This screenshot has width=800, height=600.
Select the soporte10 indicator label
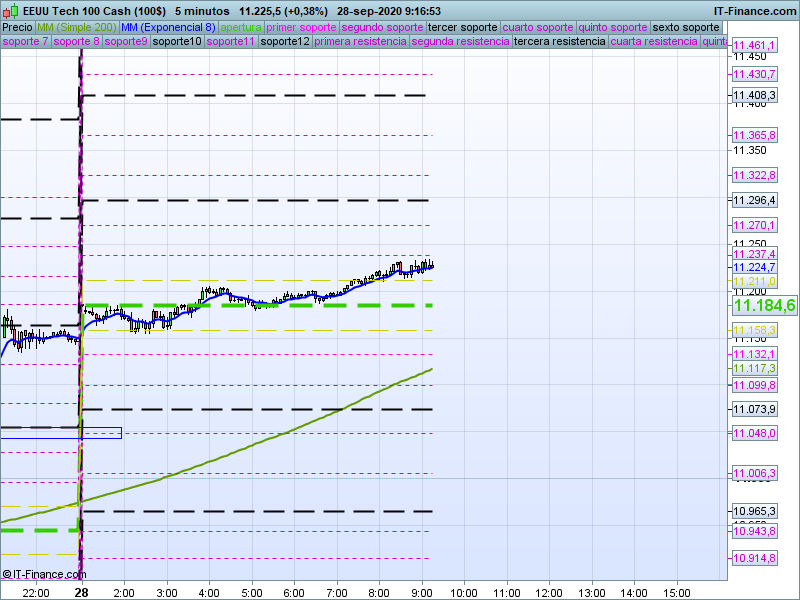pyautogui.click(x=179, y=42)
